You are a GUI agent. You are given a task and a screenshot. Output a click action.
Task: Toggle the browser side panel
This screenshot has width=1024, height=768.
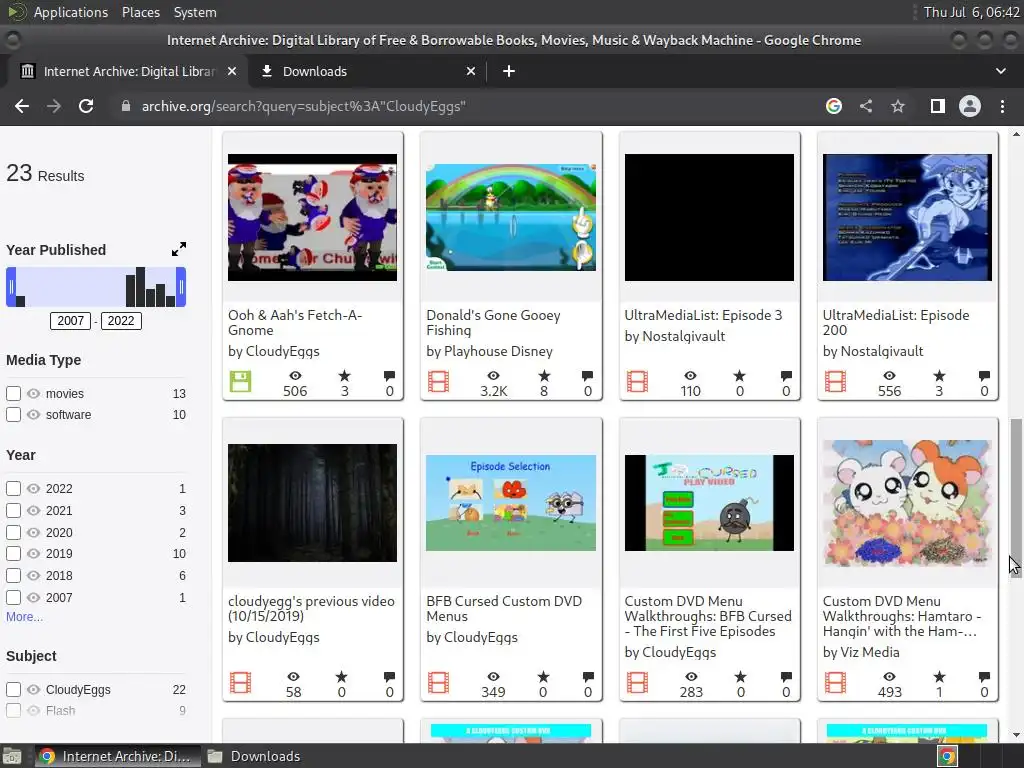938,106
